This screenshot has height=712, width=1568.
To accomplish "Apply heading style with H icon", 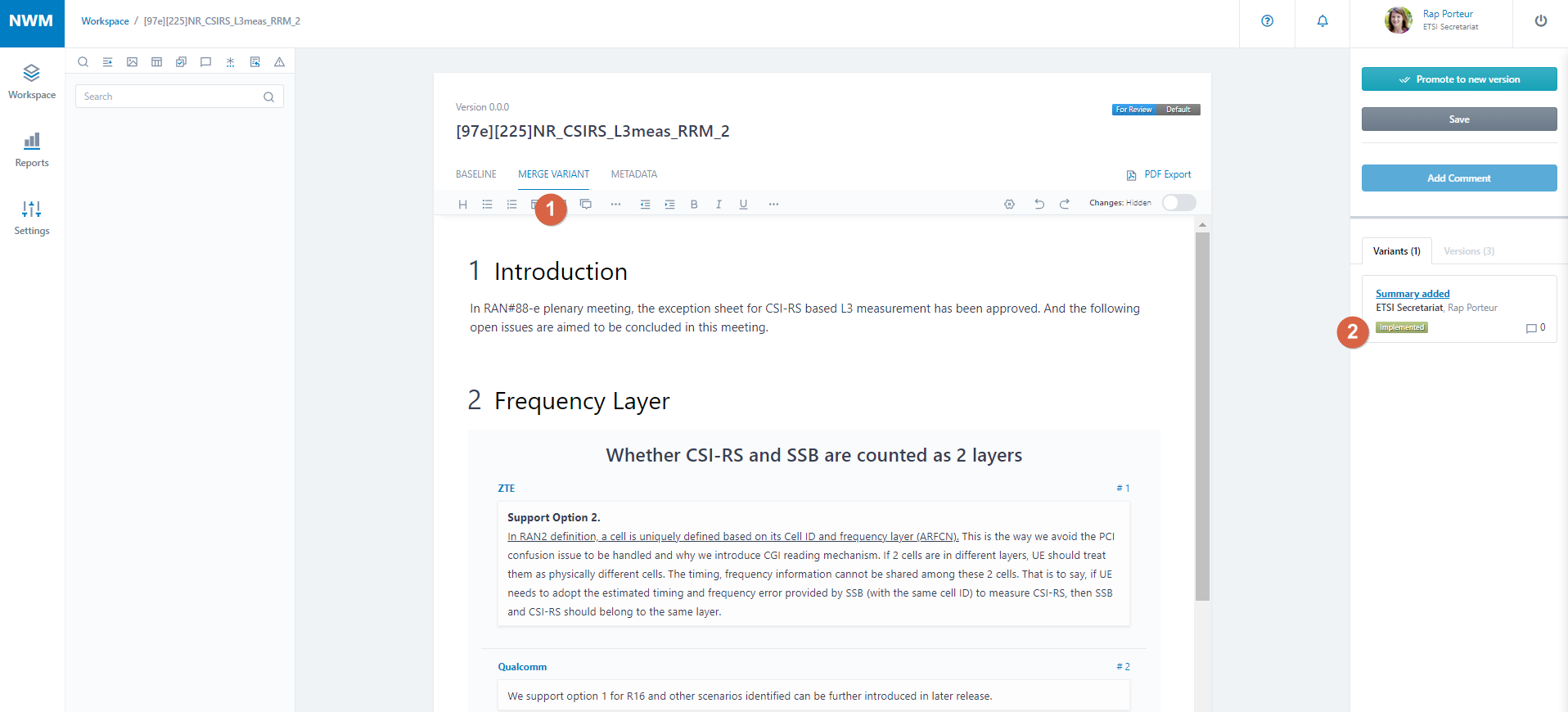I will (462, 205).
